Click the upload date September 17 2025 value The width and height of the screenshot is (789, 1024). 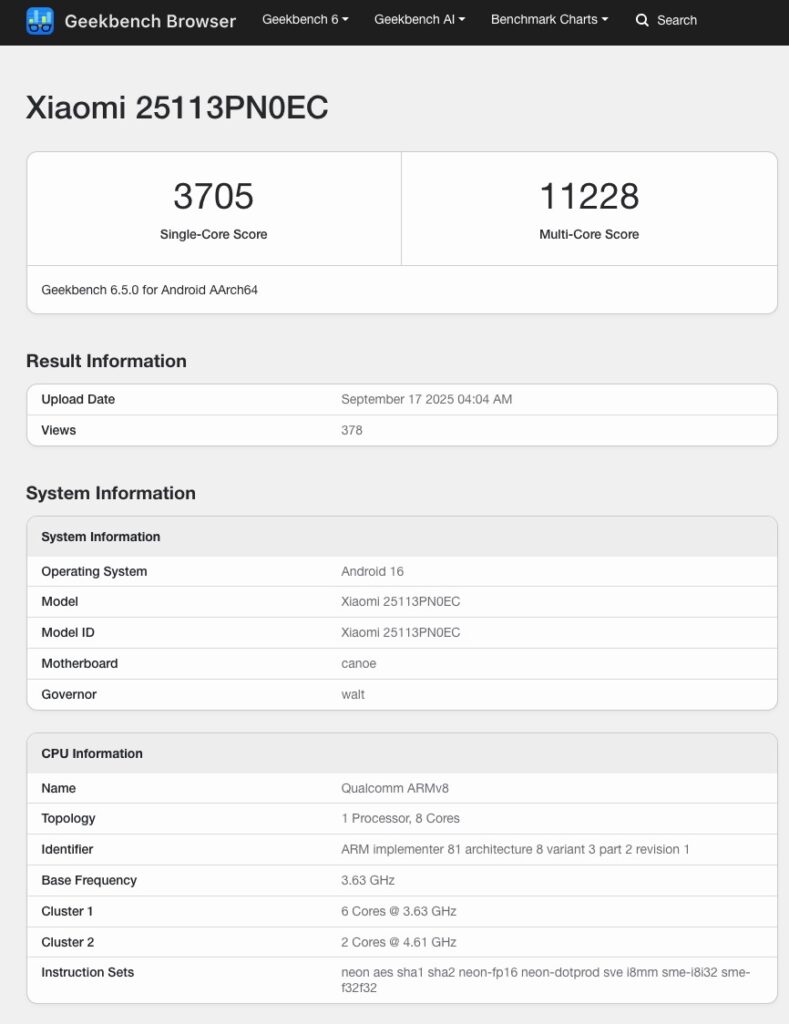(x=426, y=399)
